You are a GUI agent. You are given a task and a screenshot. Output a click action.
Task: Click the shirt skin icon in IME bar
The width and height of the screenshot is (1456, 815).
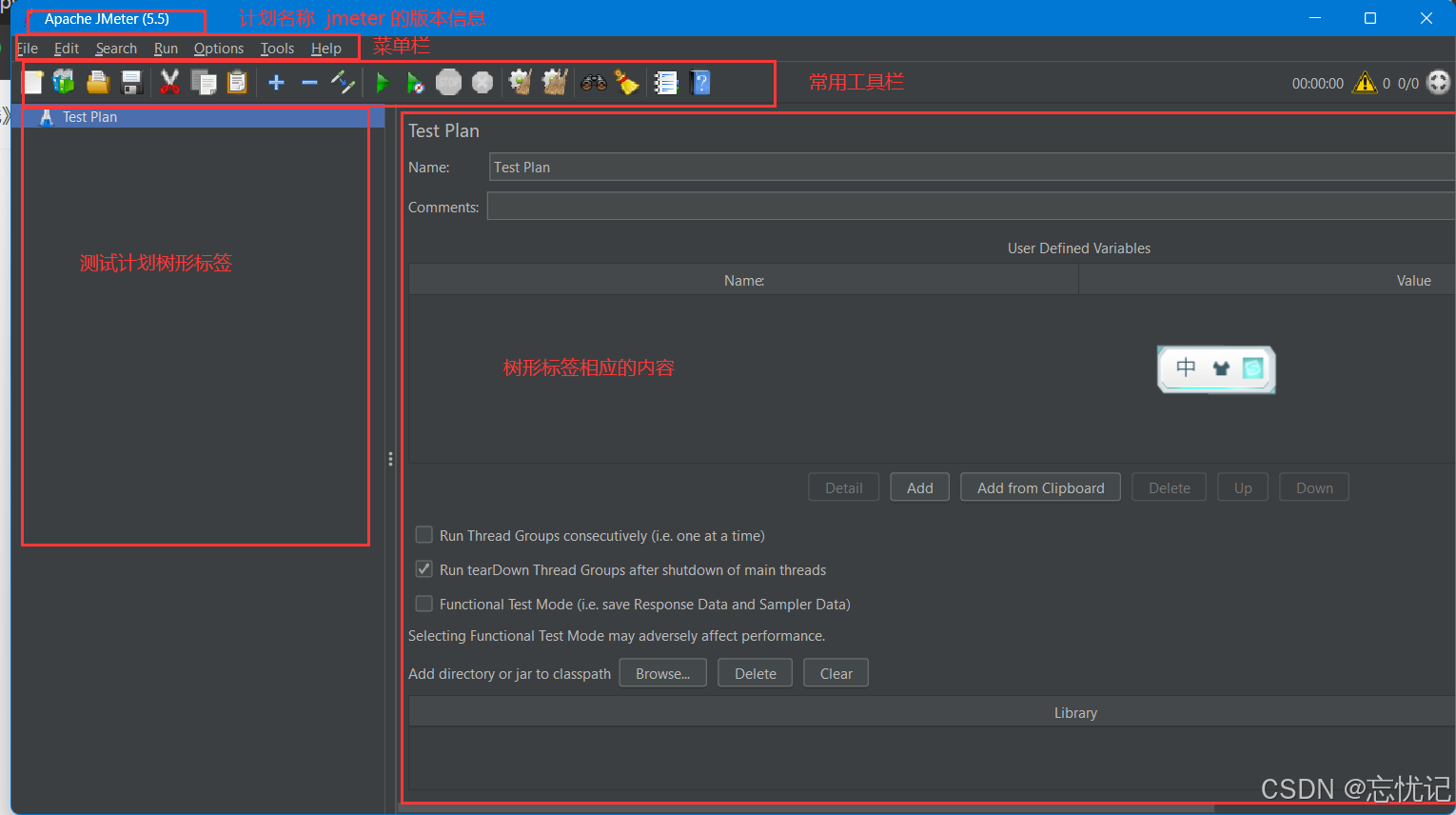click(1221, 368)
